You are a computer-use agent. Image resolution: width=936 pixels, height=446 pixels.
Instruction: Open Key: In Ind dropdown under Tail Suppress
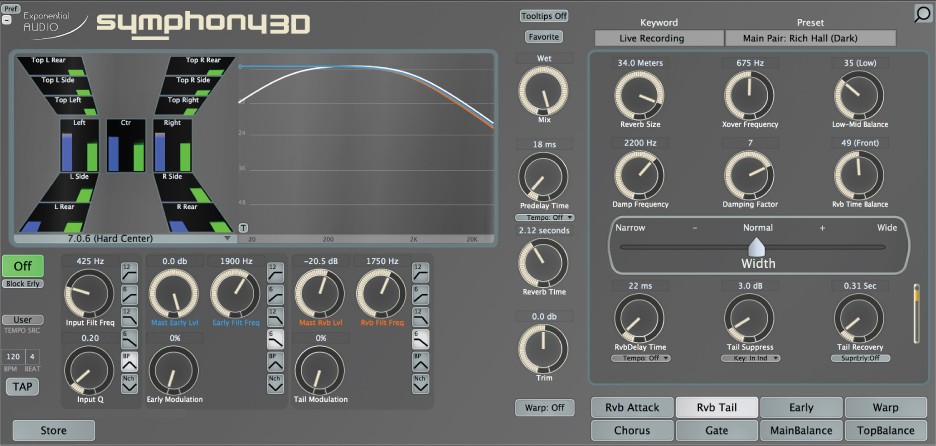[750, 358]
